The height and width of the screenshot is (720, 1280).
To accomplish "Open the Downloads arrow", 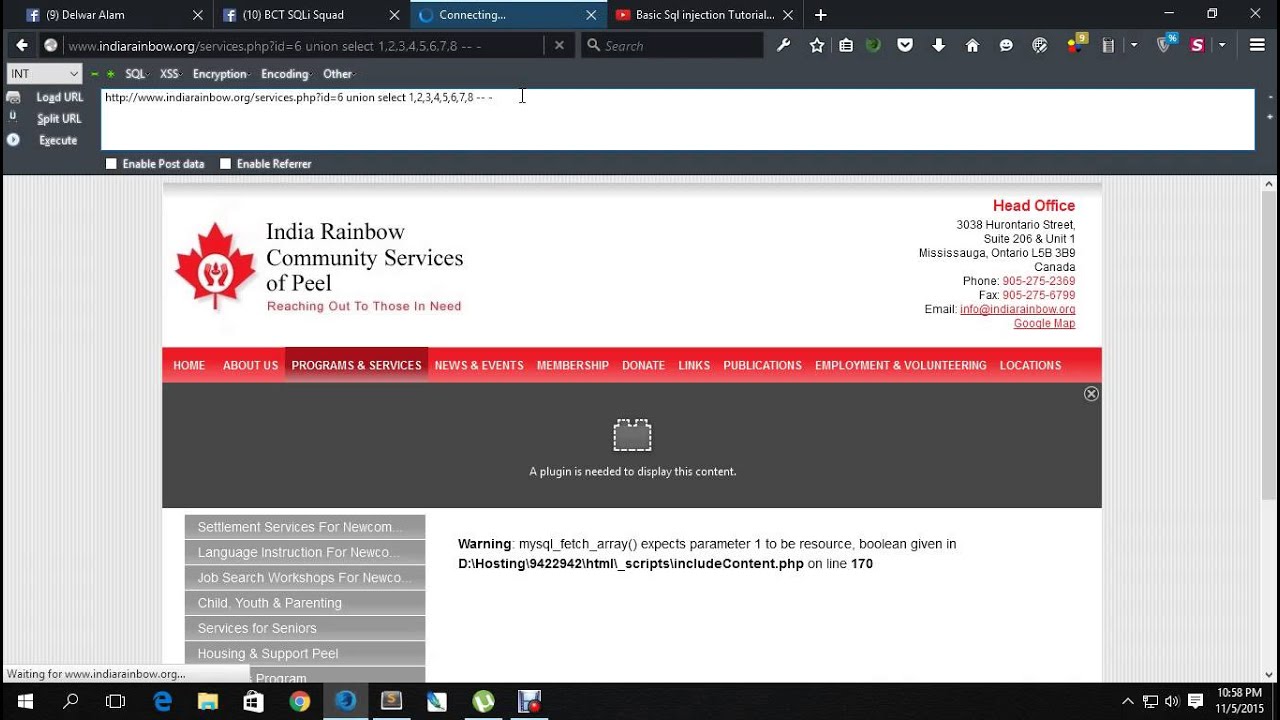I will 938,45.
